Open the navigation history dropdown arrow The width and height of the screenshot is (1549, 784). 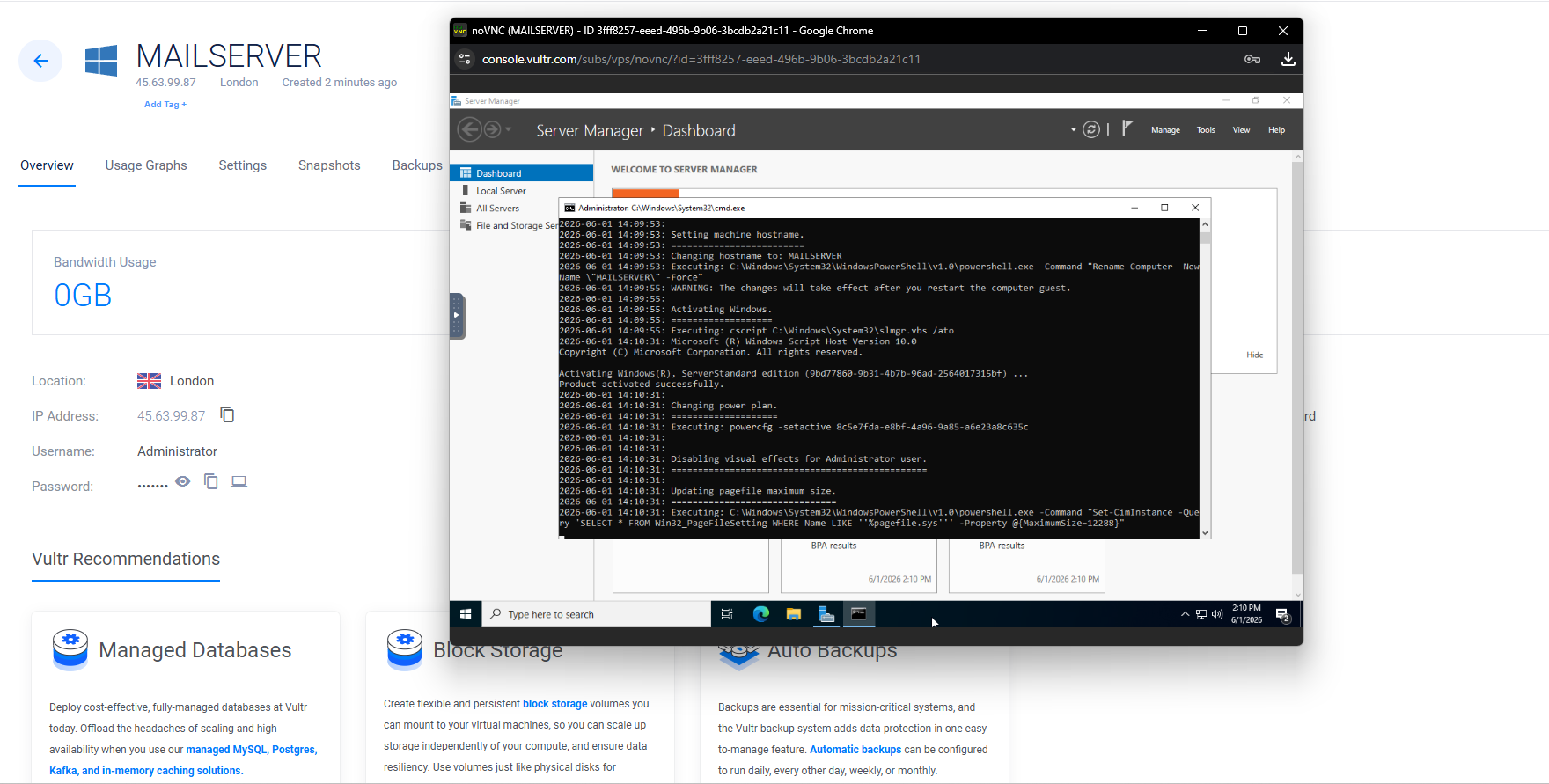pyautogui.click(x=509, y=130)
